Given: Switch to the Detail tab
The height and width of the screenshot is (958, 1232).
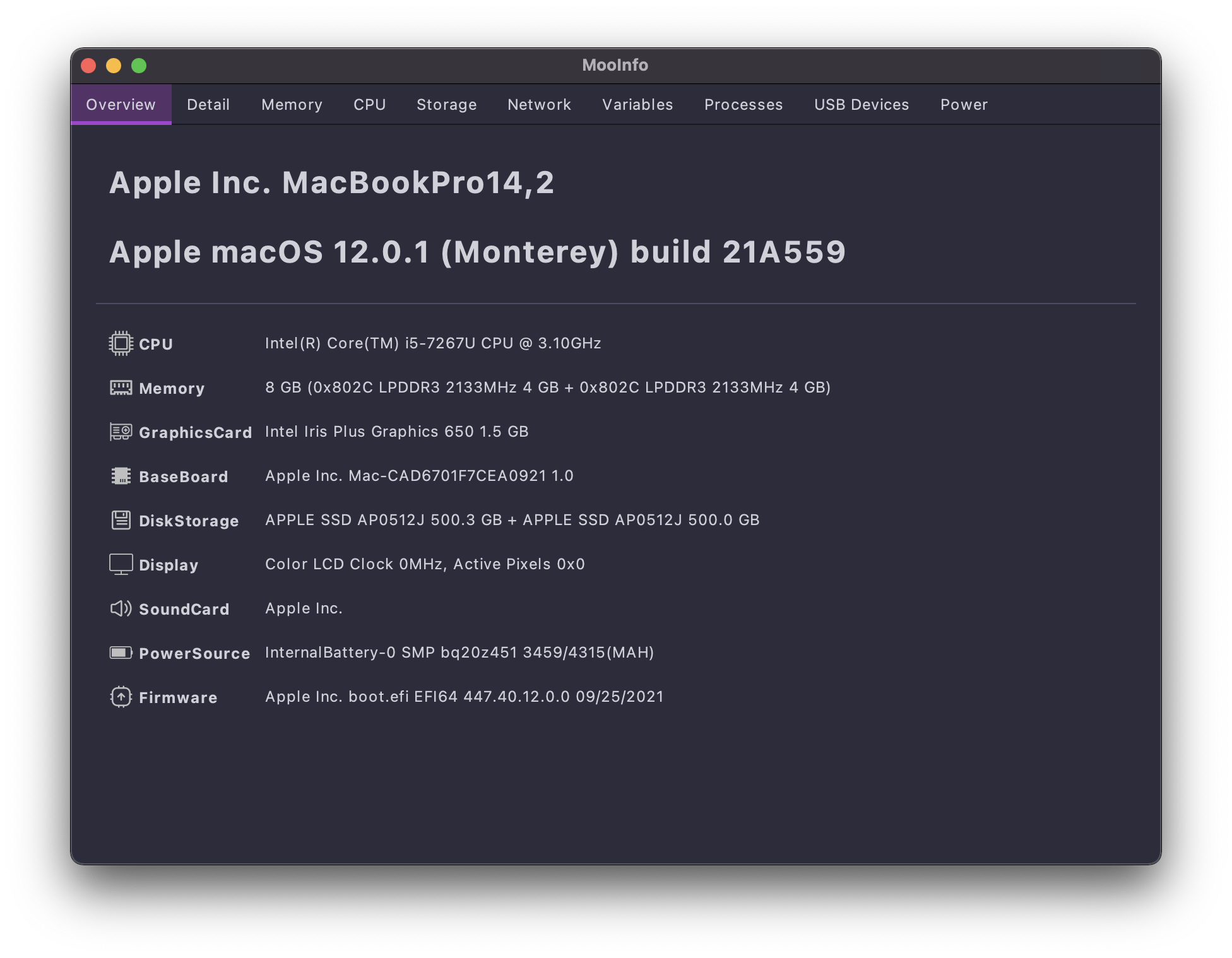Looking at the screenshot, I should tap(208, 105).
